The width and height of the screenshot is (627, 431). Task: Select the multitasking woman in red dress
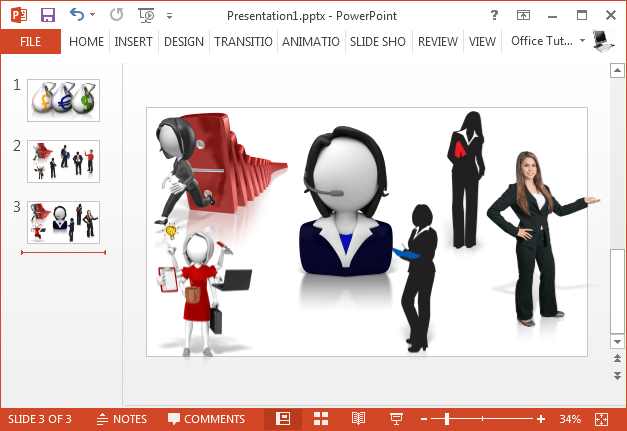204,291
